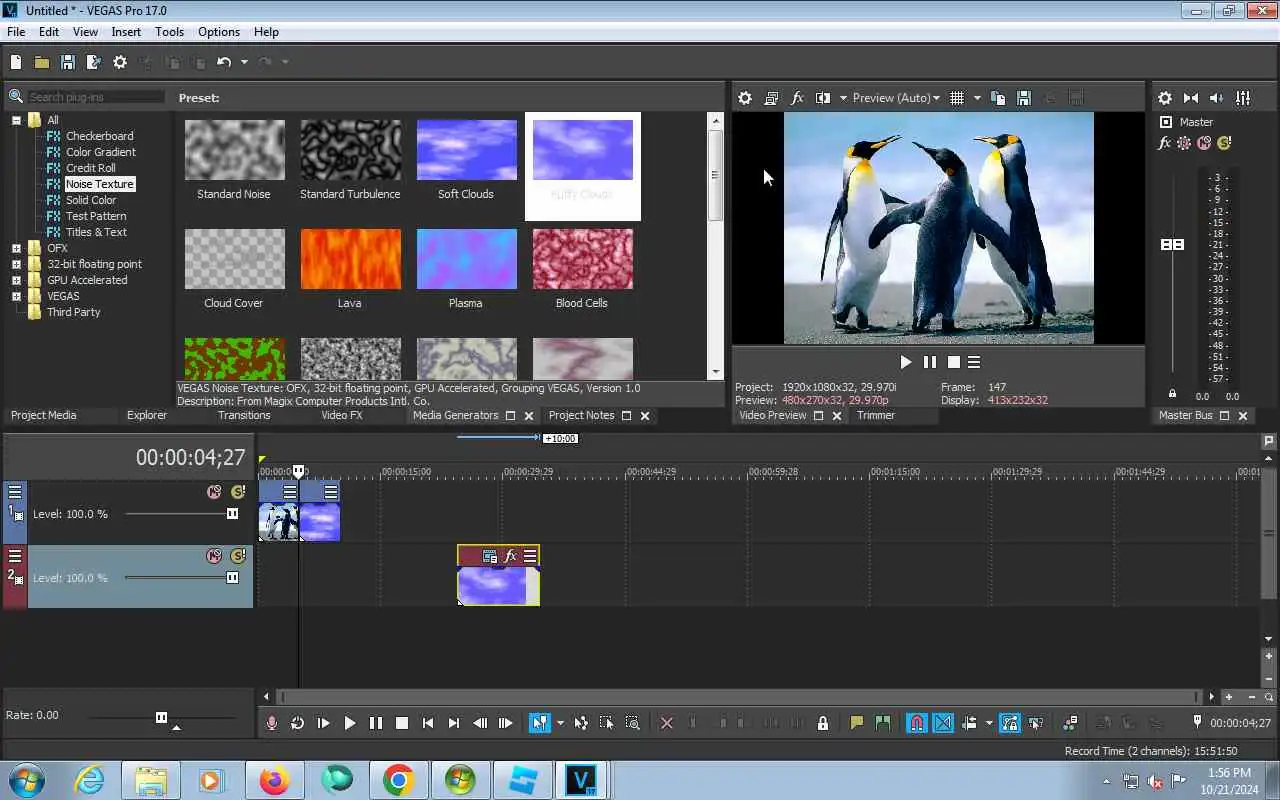Click the Undo arrow button
The width and height of the screenshot is (1280, 800).
(224, 62)
